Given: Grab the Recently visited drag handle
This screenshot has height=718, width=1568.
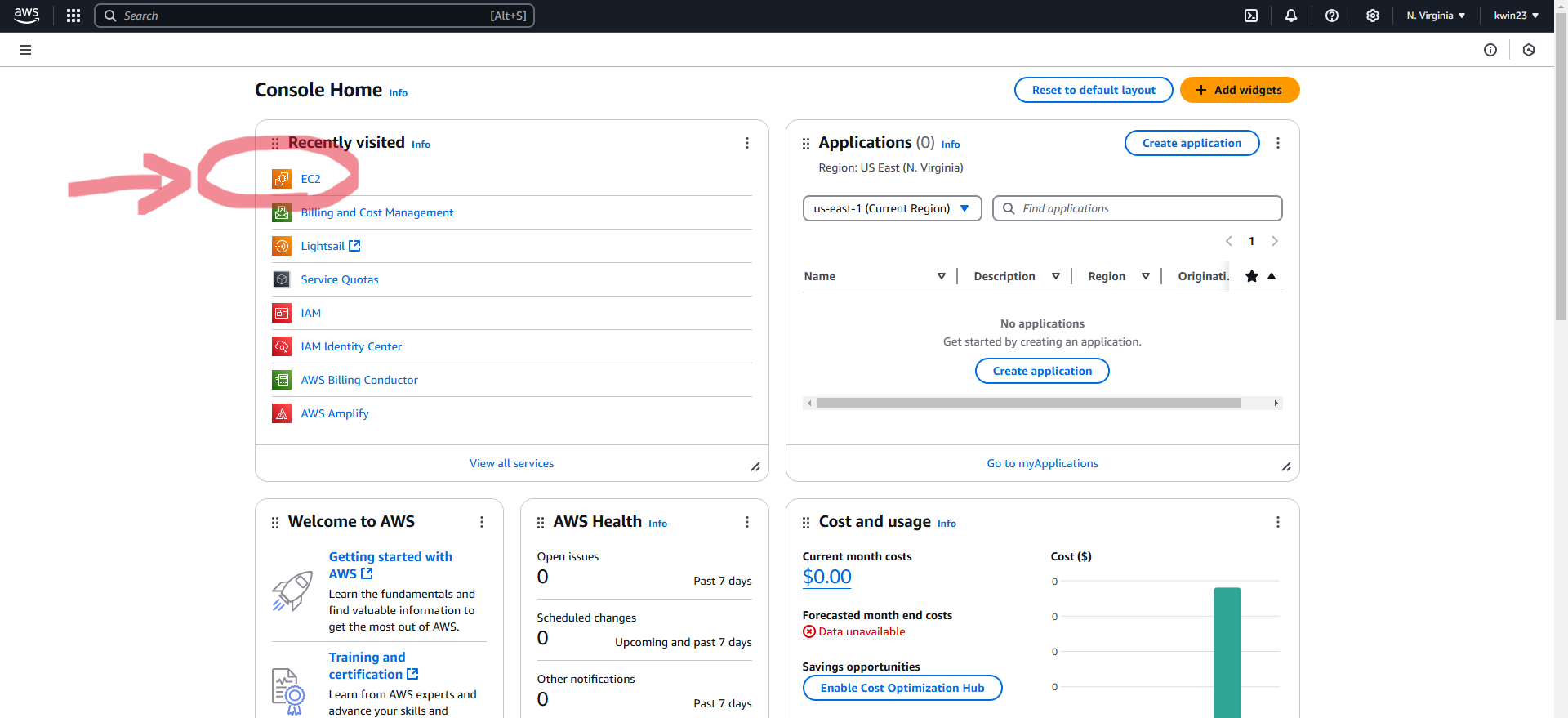Looking at the screenshot, I should pos(275,144).
